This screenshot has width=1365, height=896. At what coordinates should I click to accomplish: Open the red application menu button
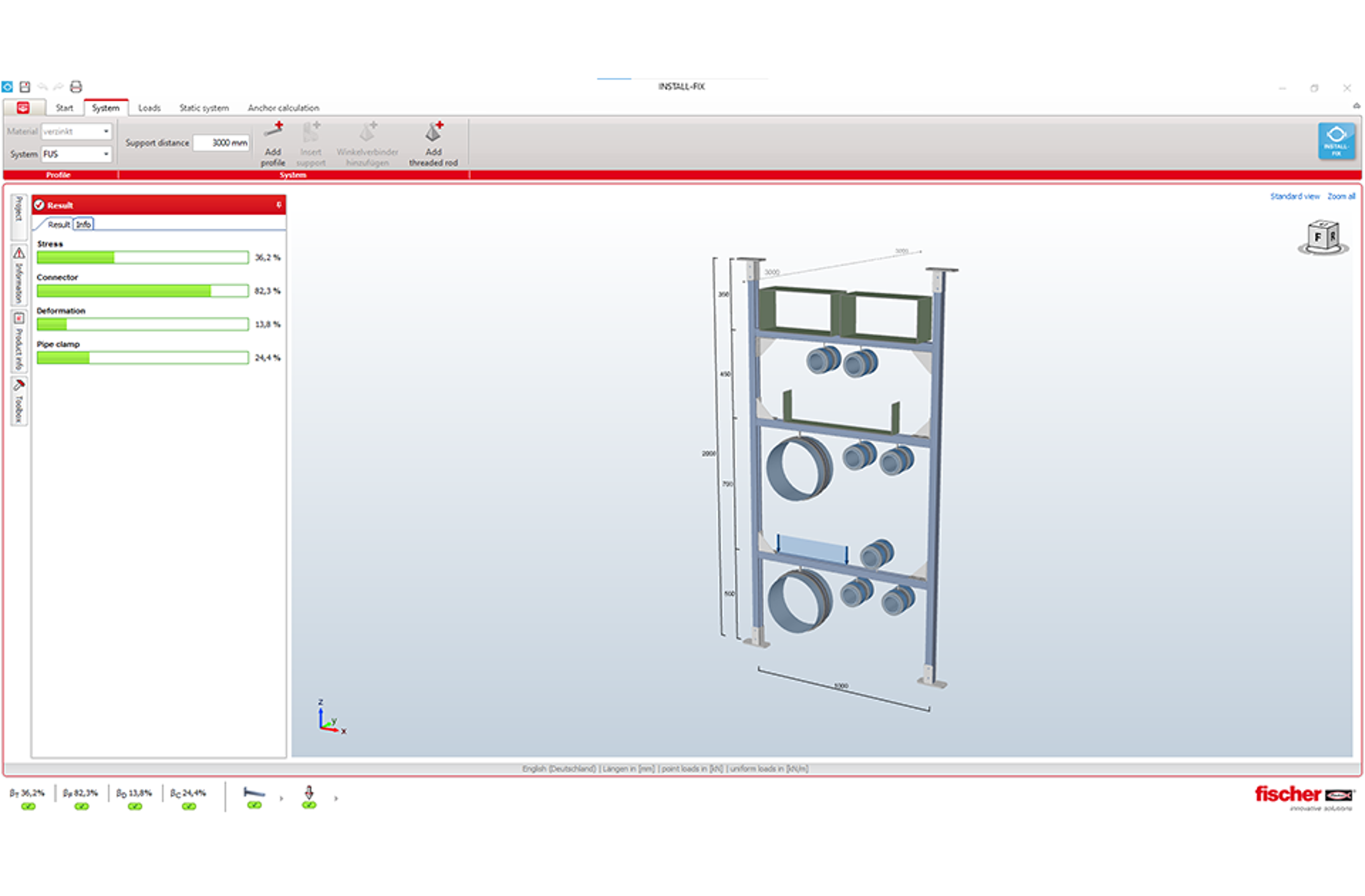pos(23,108)
